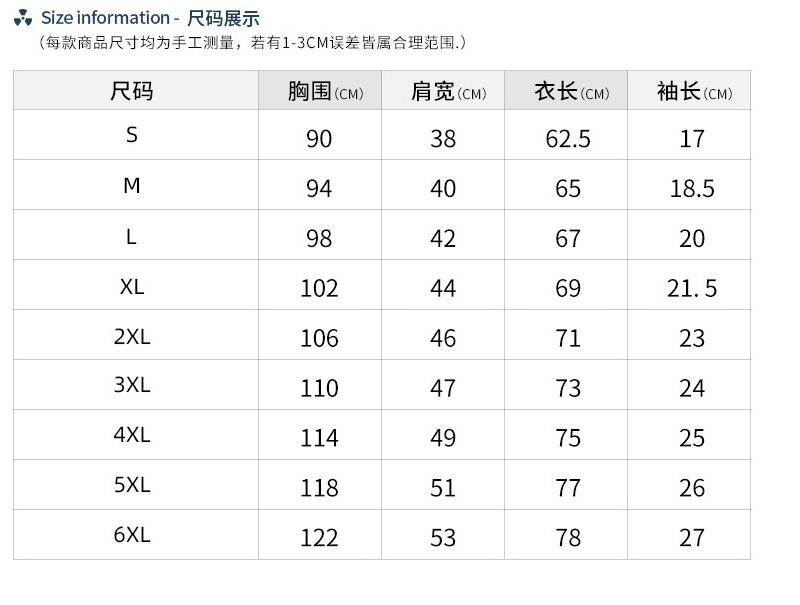Click the 尺码 column header
This screenshot has height=605, width=800.
tap(136, 90)
